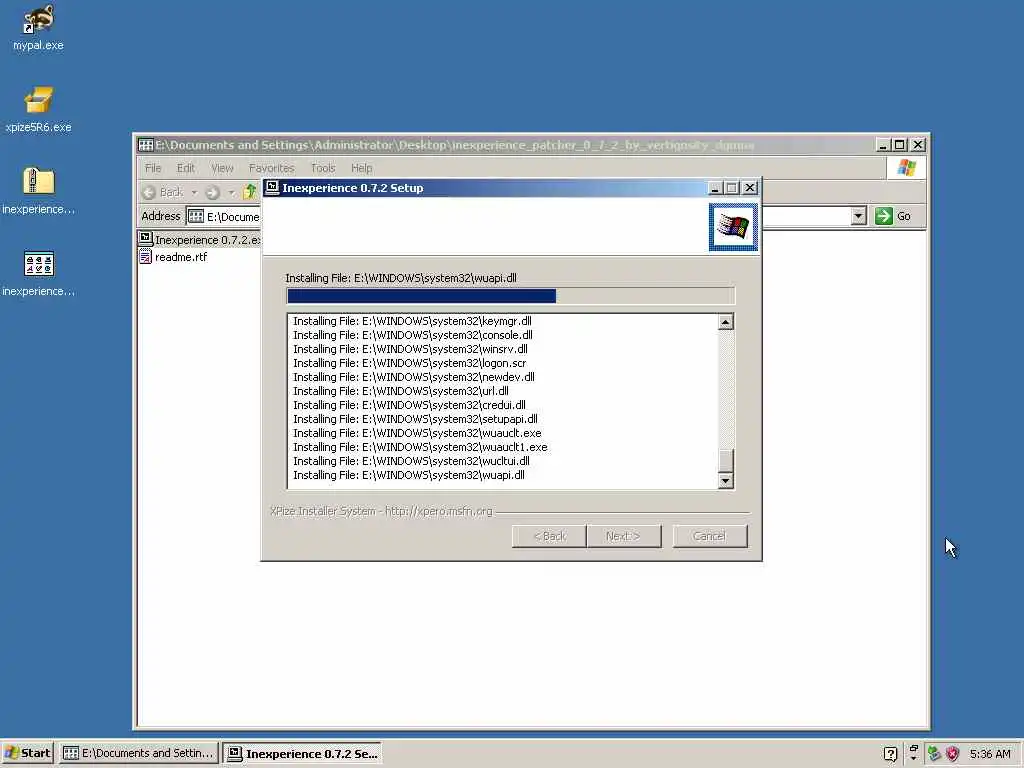This screenshot has width=1024, height=768.
Task: Click the green network tray icon
Action: click(934, 754)
